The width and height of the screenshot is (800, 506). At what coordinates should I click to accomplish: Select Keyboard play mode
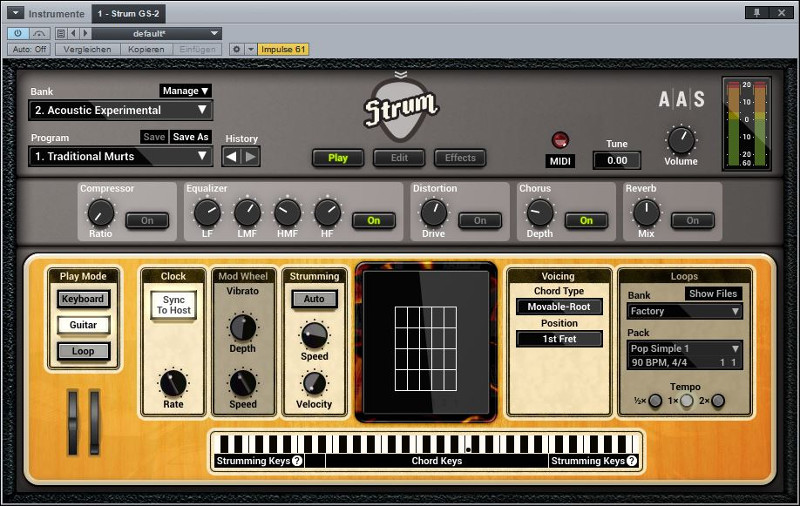(83, 299)
